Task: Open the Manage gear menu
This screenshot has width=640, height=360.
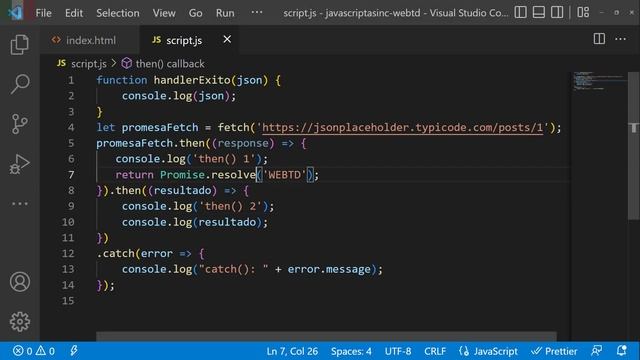Action: pyautogui.click(x=20, y=322)
